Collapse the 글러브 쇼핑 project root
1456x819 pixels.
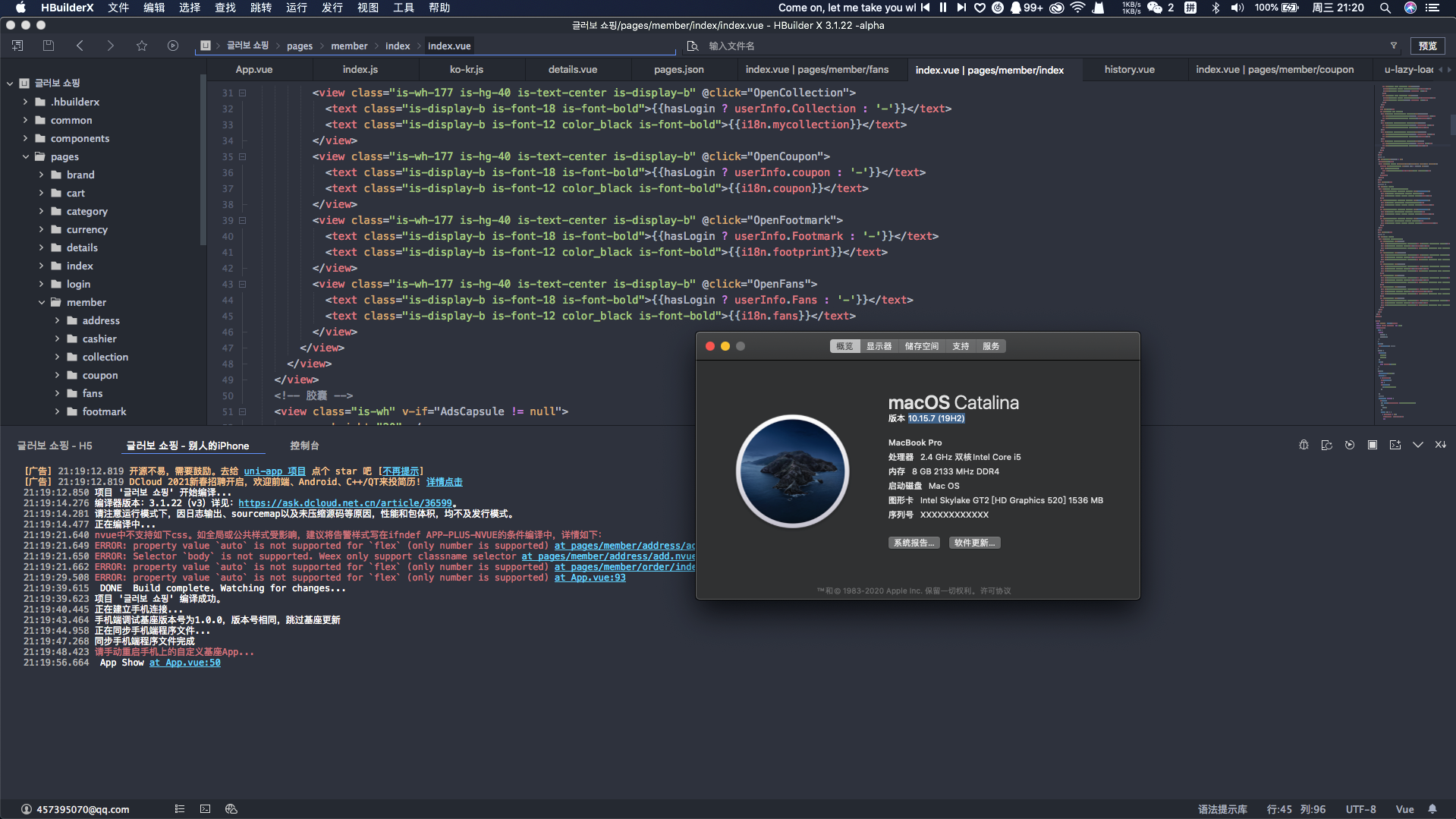coord(10,83)
